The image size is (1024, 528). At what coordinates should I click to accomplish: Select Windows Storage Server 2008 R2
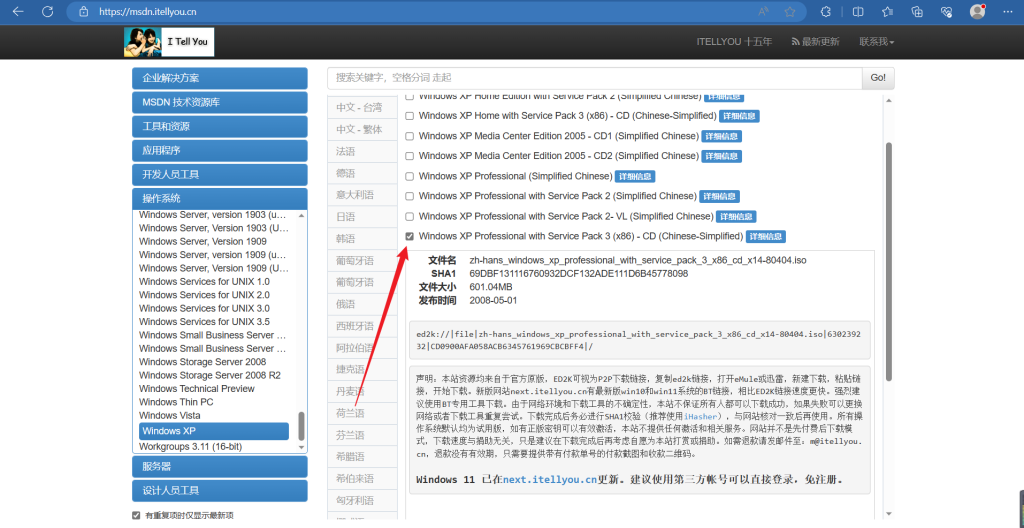point(210,375)
